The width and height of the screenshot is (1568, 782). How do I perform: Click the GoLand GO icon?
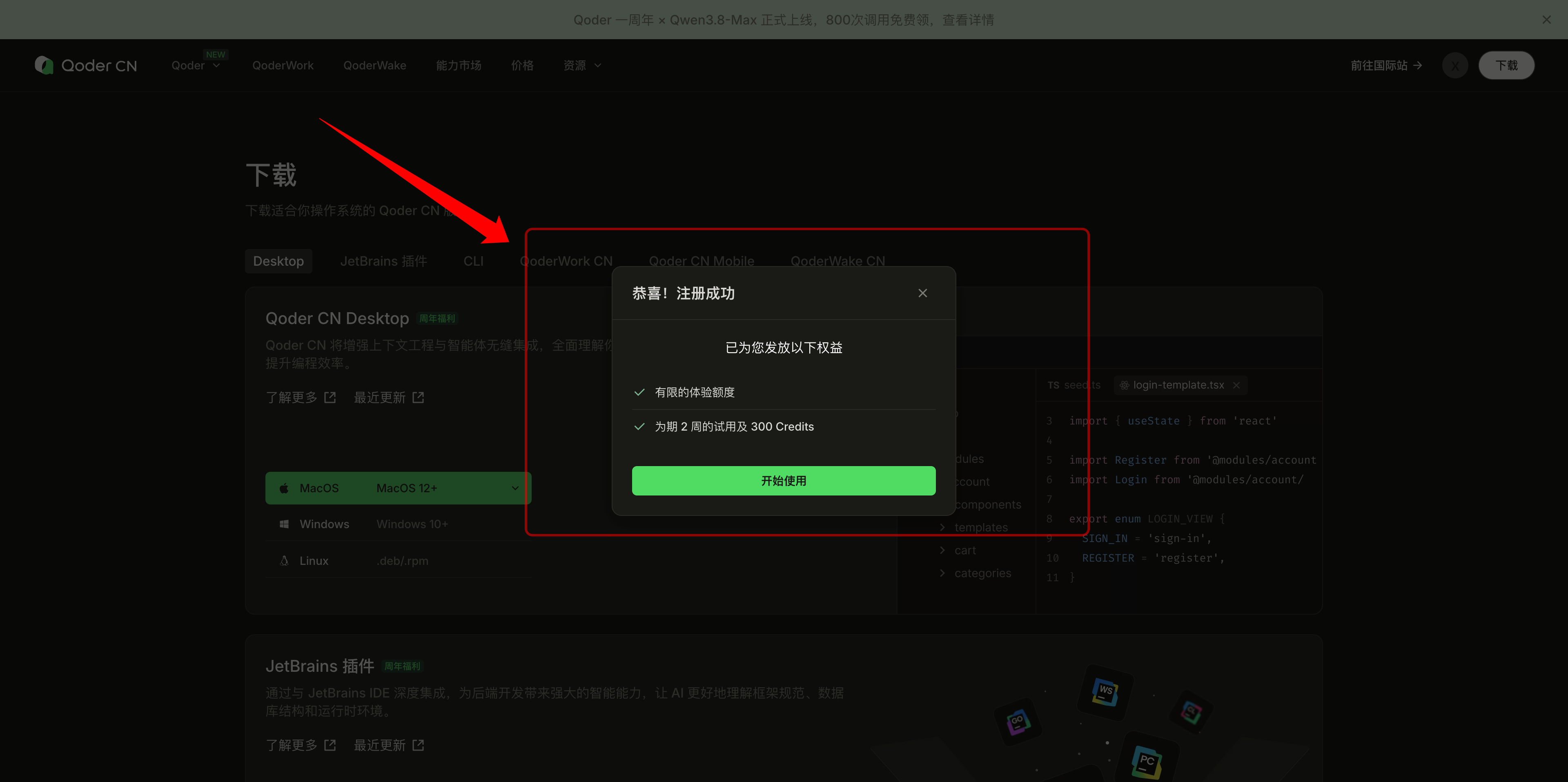point(1017,722)
